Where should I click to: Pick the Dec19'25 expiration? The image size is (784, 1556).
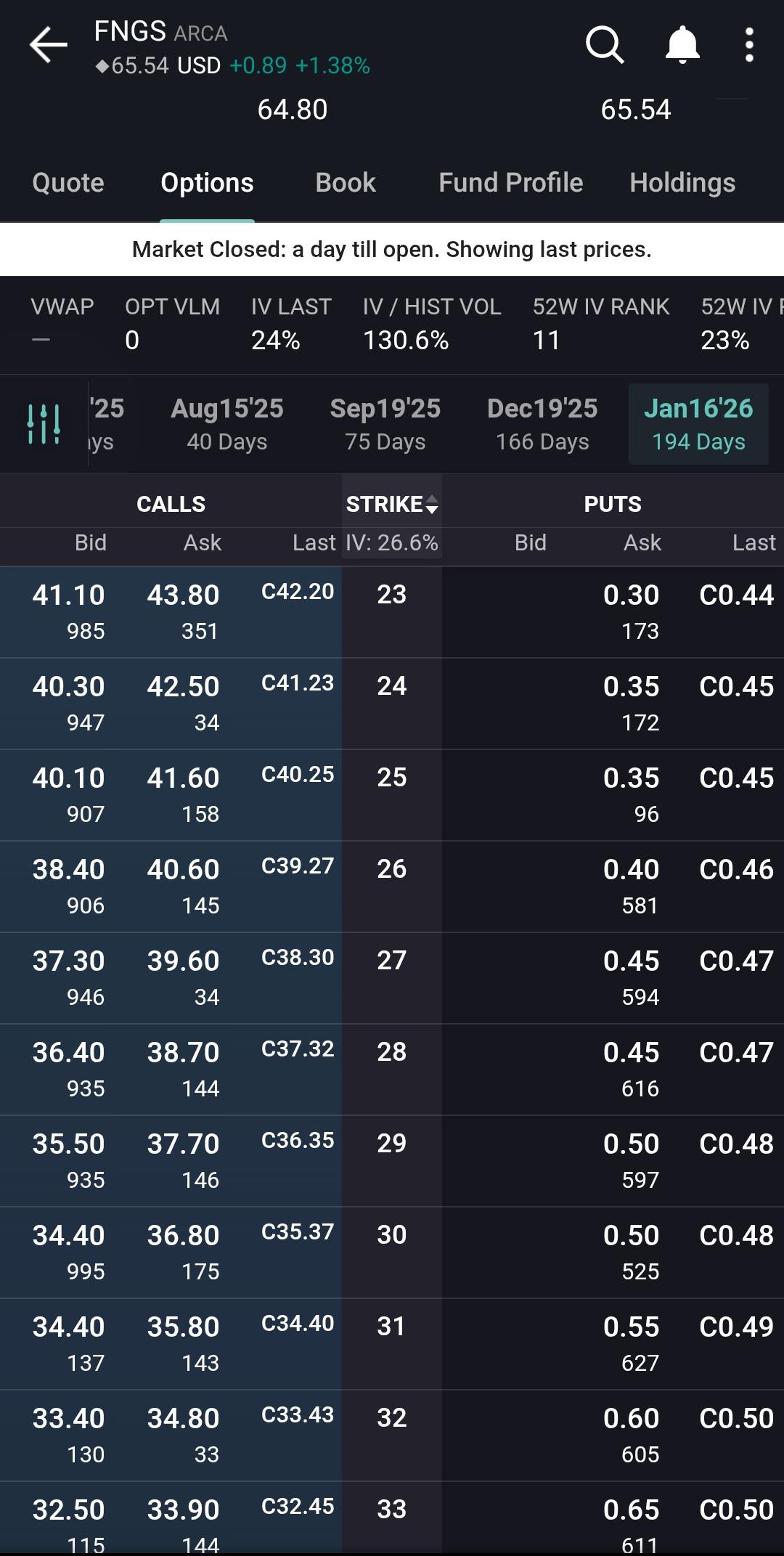pos(542,424)
